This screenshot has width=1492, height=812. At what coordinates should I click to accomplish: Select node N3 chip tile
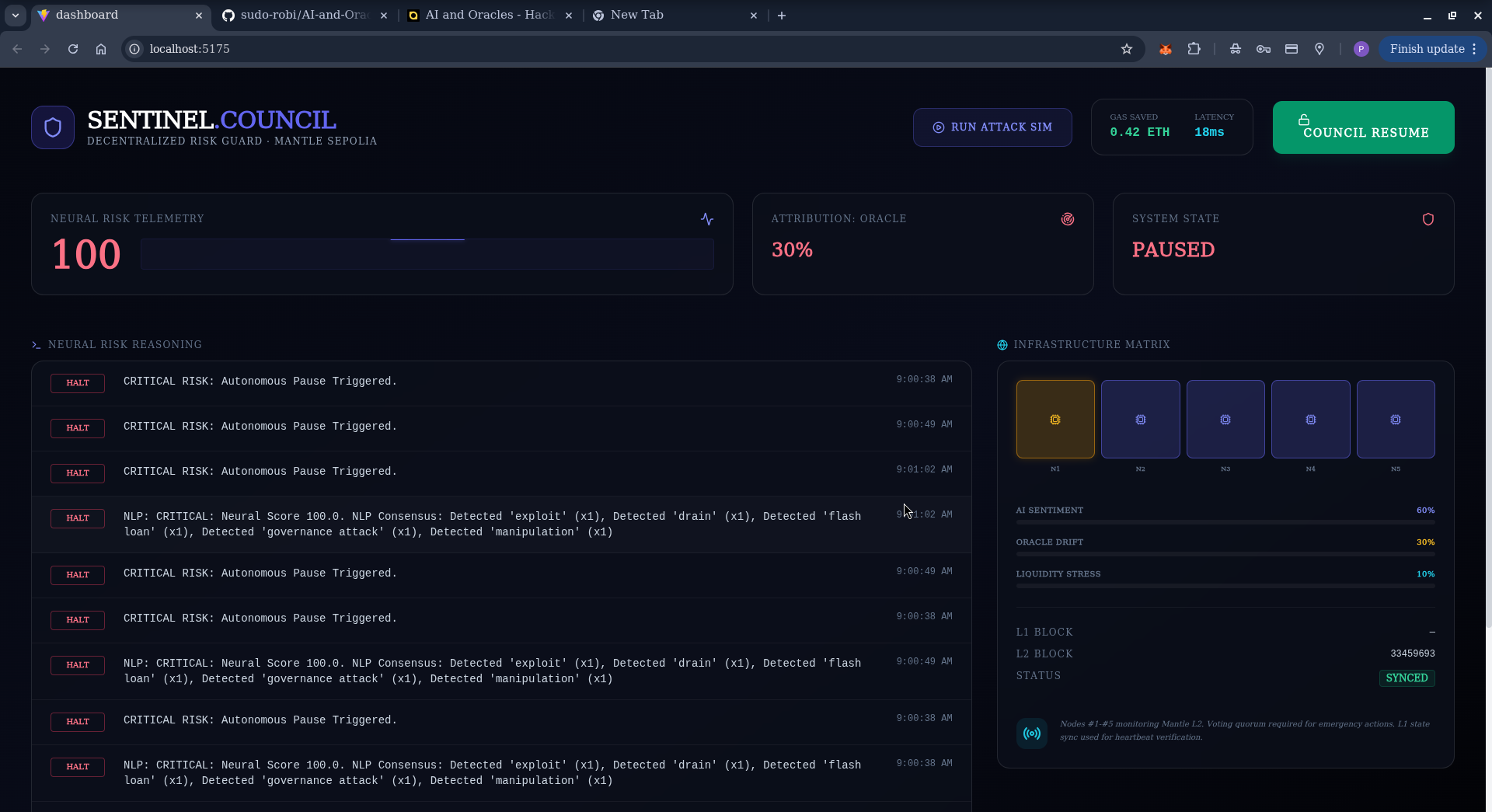pyautogui.click(x=1225, y=420)
